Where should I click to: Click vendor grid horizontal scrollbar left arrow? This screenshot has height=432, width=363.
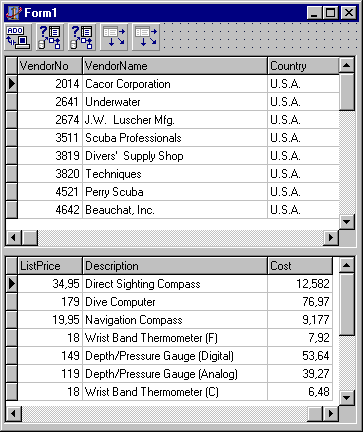pyautogui.click(x=14, y=238)
